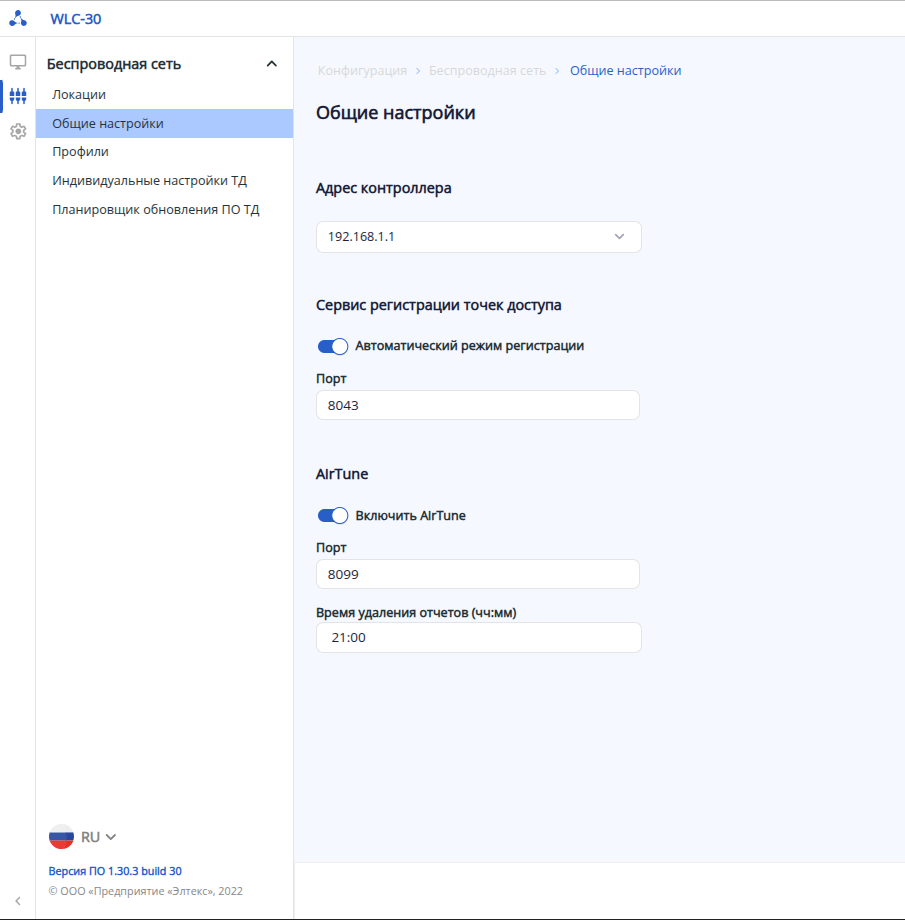Click the Russian flag icon
Screen dimensions: 905x920
pyautogui.click(x=61, y=837)
